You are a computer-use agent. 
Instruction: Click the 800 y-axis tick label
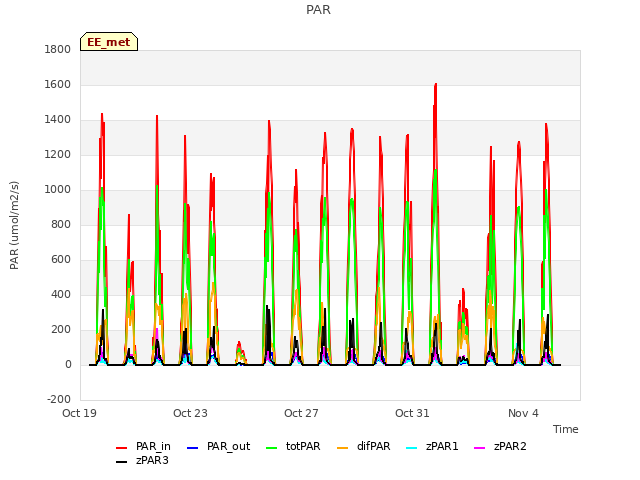(x=61, y=225)
